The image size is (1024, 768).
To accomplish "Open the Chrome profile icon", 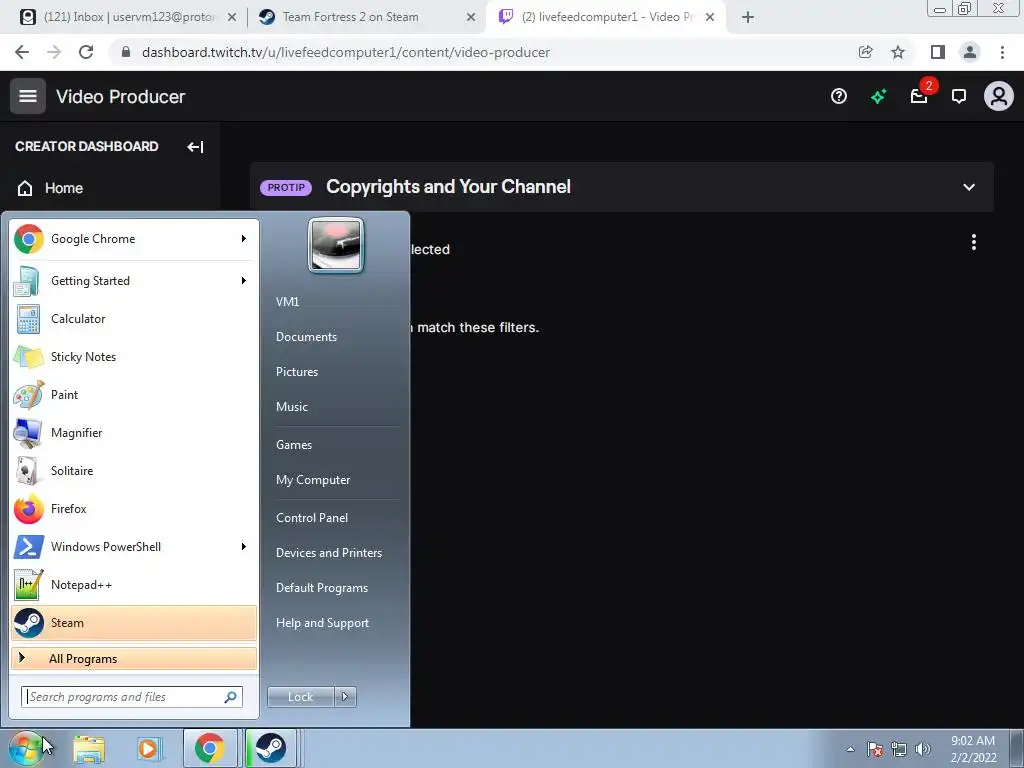I will 970,52.
